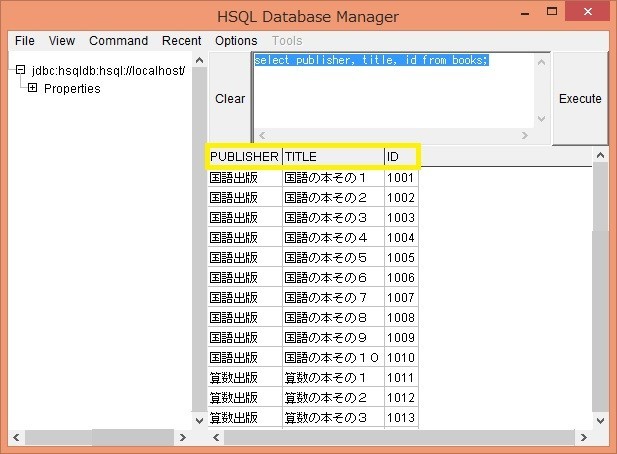Select title cell 算数の本その１
This screenshot has height=454, width=617.
[333, 377]
